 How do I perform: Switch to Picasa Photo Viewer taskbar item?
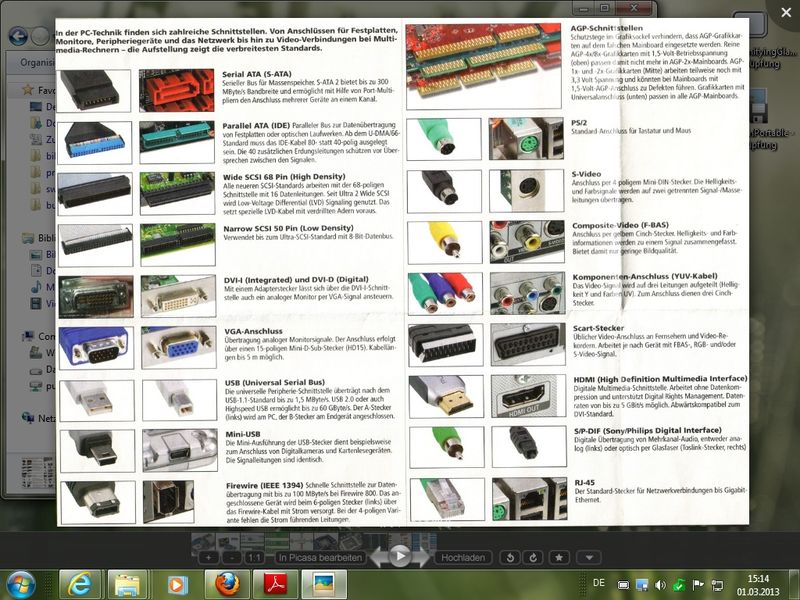324,585
